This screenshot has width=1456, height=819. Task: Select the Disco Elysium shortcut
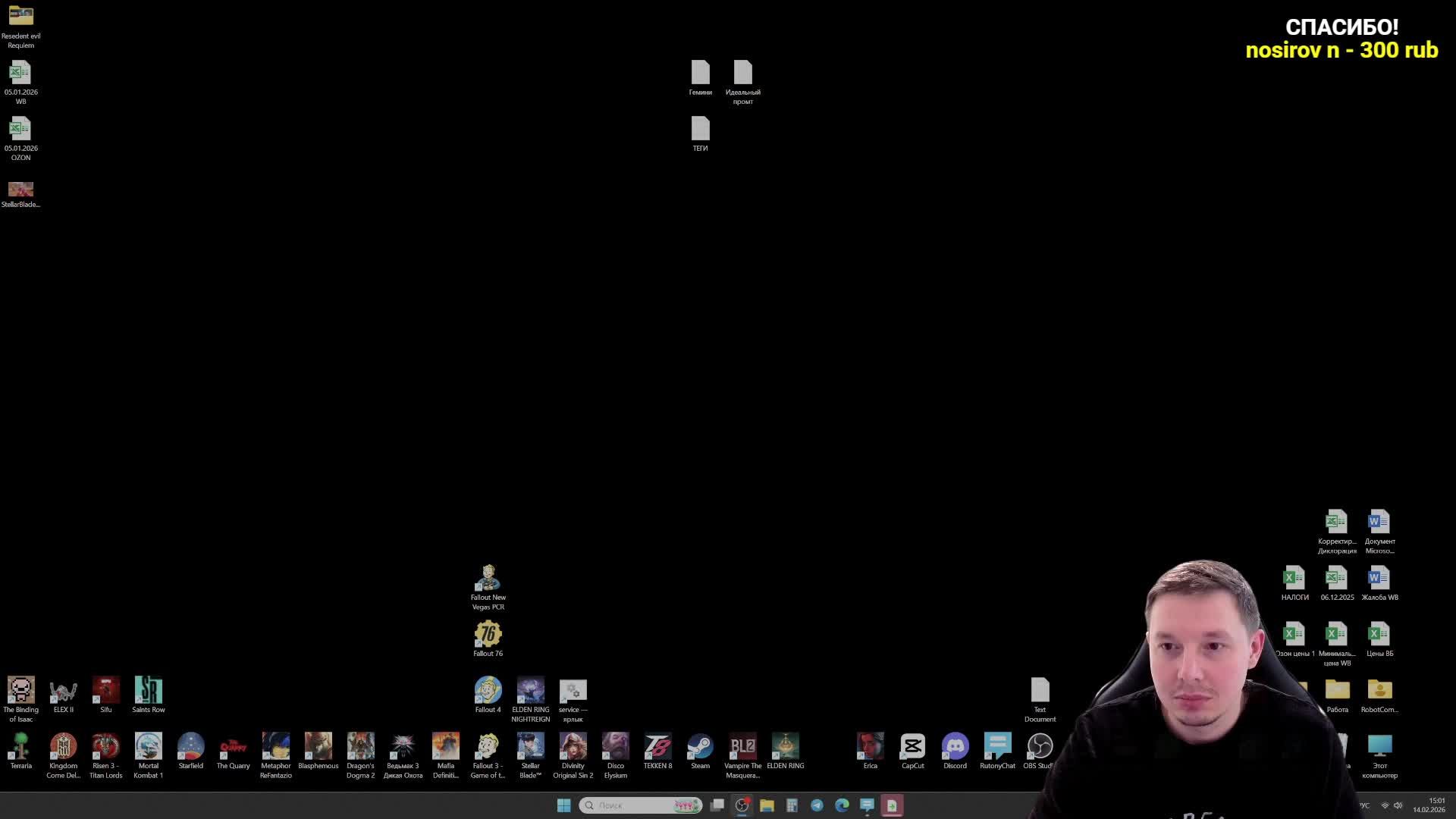pyautogui.click(x=615, y=747)
